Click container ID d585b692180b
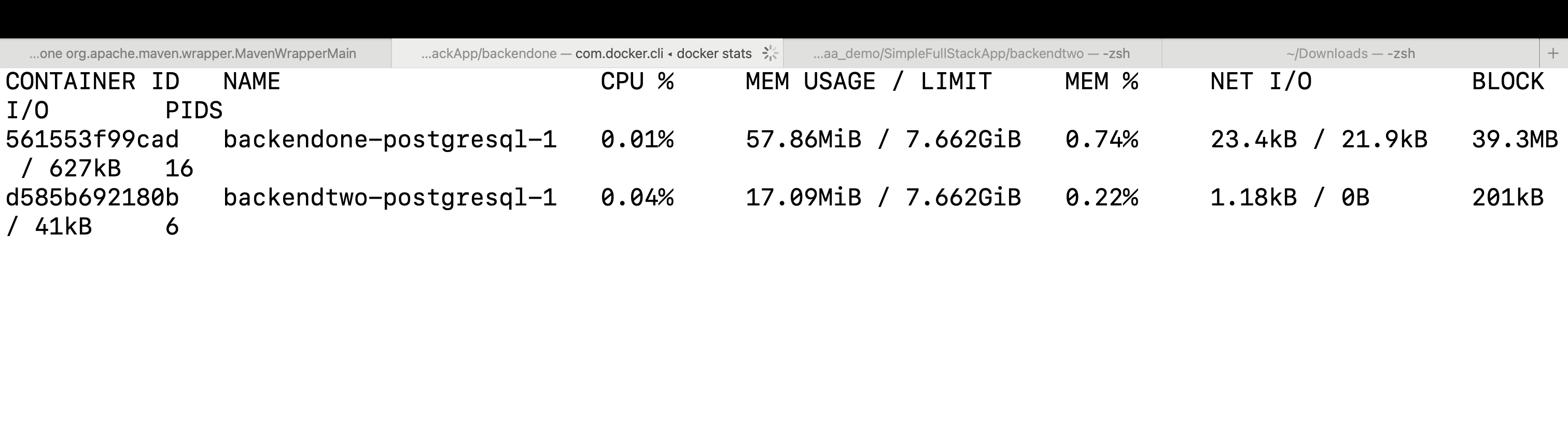 pos(92,197)
